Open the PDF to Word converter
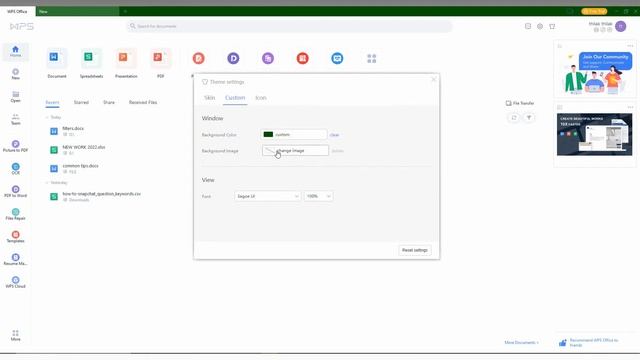This screenshot has width=640, height=360. coord(16,191)
